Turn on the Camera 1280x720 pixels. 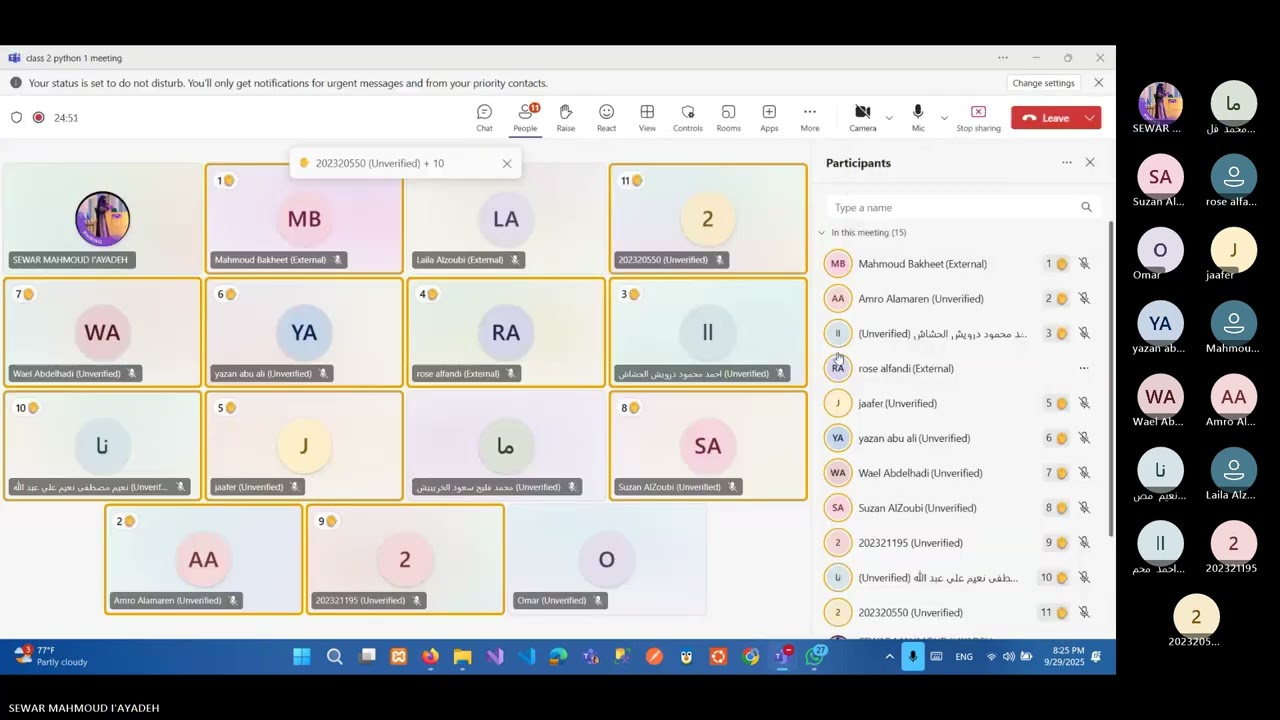tap(862, 118)
